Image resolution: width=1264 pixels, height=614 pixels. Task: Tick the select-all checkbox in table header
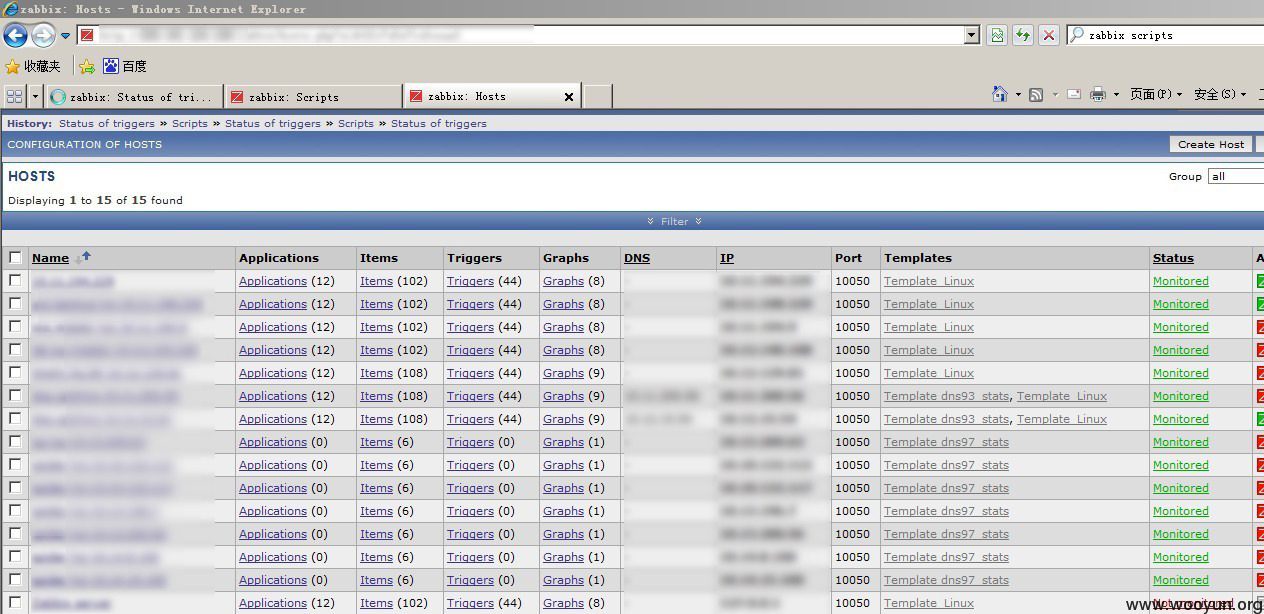(x=15, y=257)
